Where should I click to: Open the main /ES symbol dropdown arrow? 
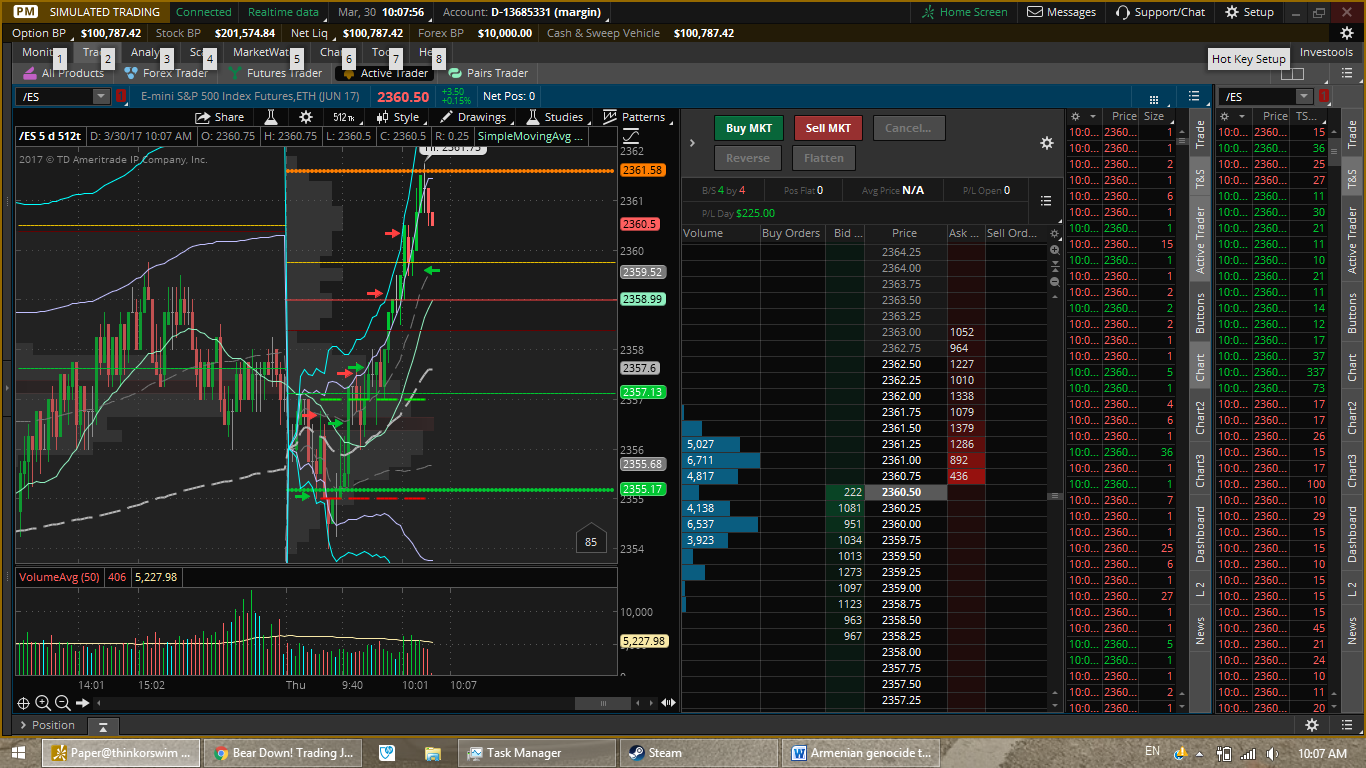[101, 96]
